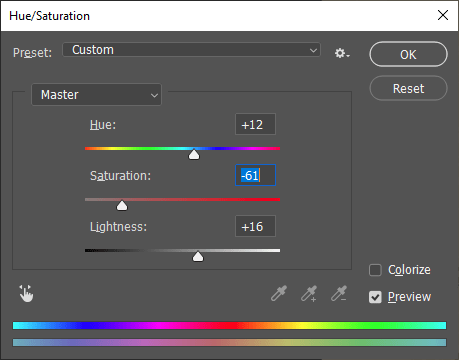Activate the on-image adjustment hand tool
Viewport: 459px width, 360px height.
pos(26,293)
